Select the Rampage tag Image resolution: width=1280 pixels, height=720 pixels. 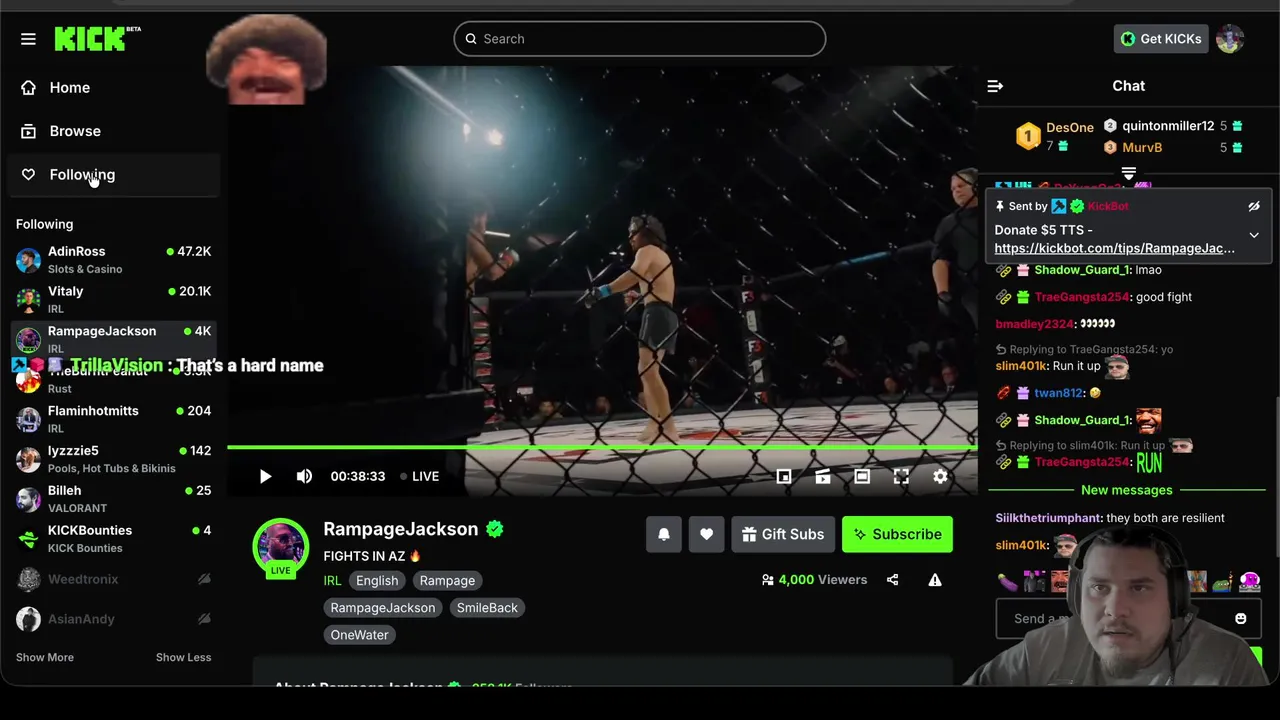[447, 581]
